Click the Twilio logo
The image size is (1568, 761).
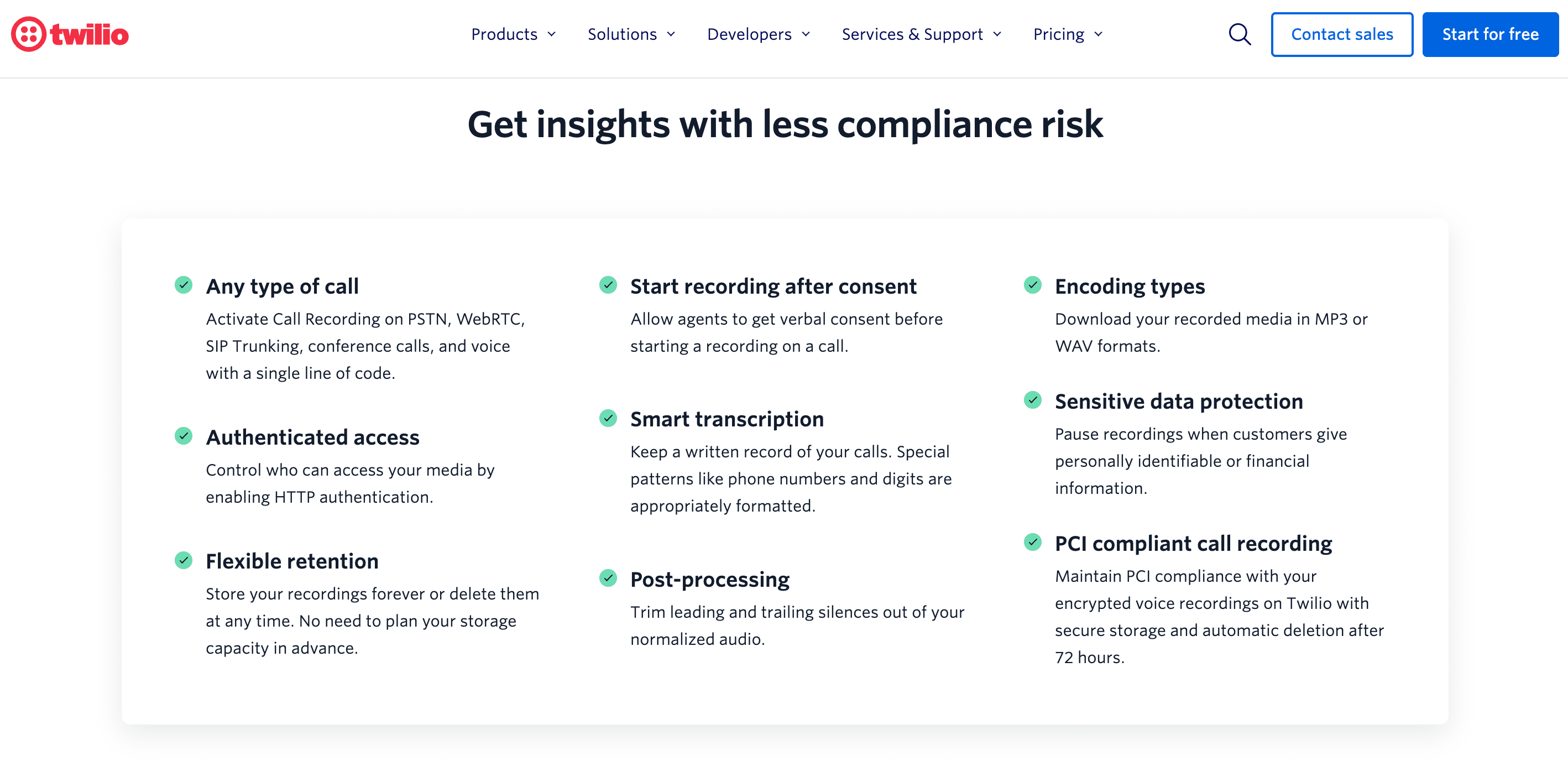[x=70, y=34]
